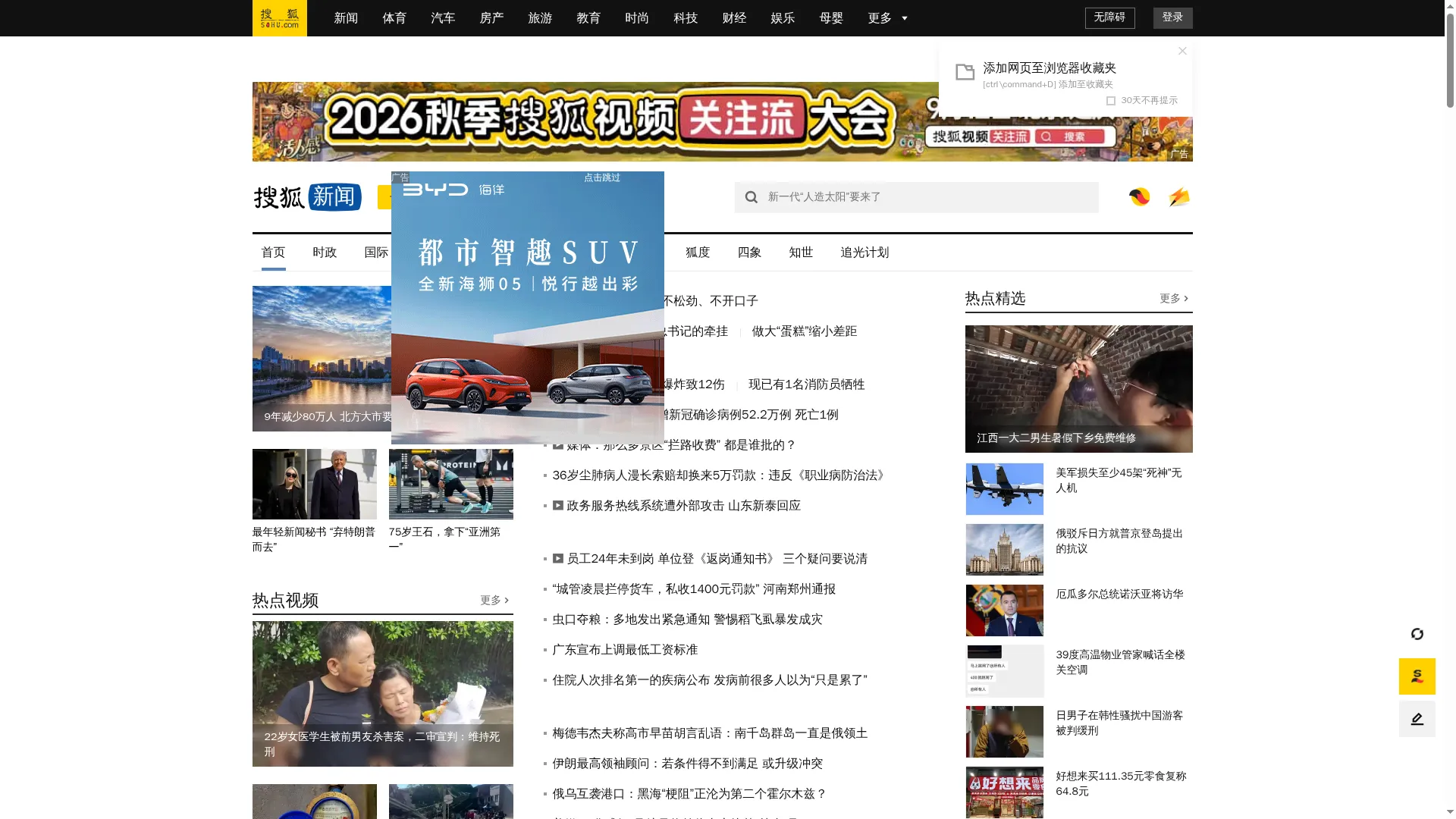Open the 母婴 channel
This screenshot has width=1456, height=819.
click(831, 18)
